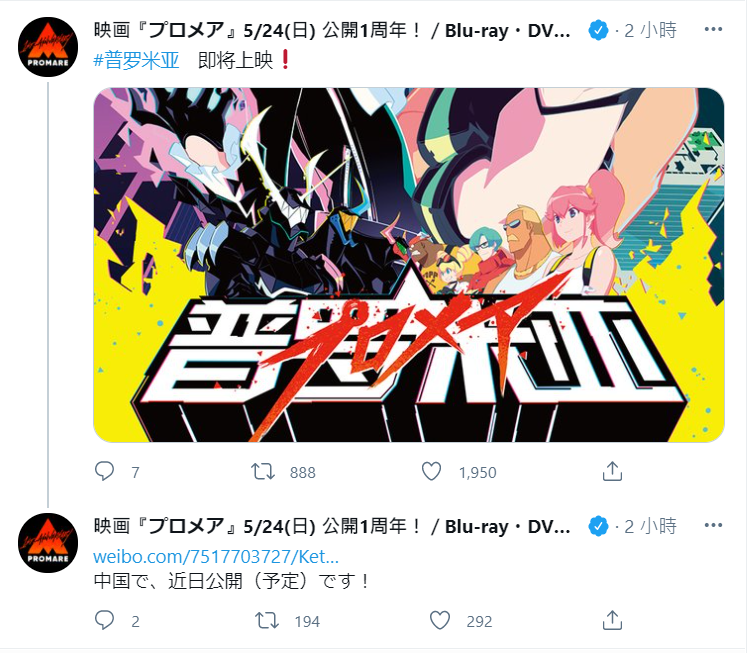Reply to the first Promare tweet
The width and height of the screenshot is (756, 653).
[x=104, y=471]
